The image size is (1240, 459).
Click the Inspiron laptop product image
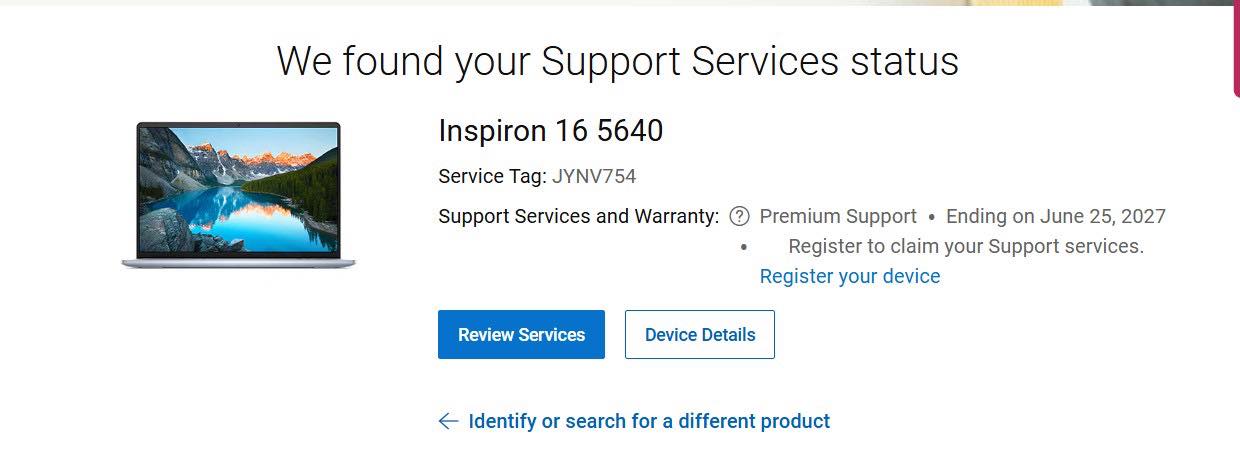(238, 190)
